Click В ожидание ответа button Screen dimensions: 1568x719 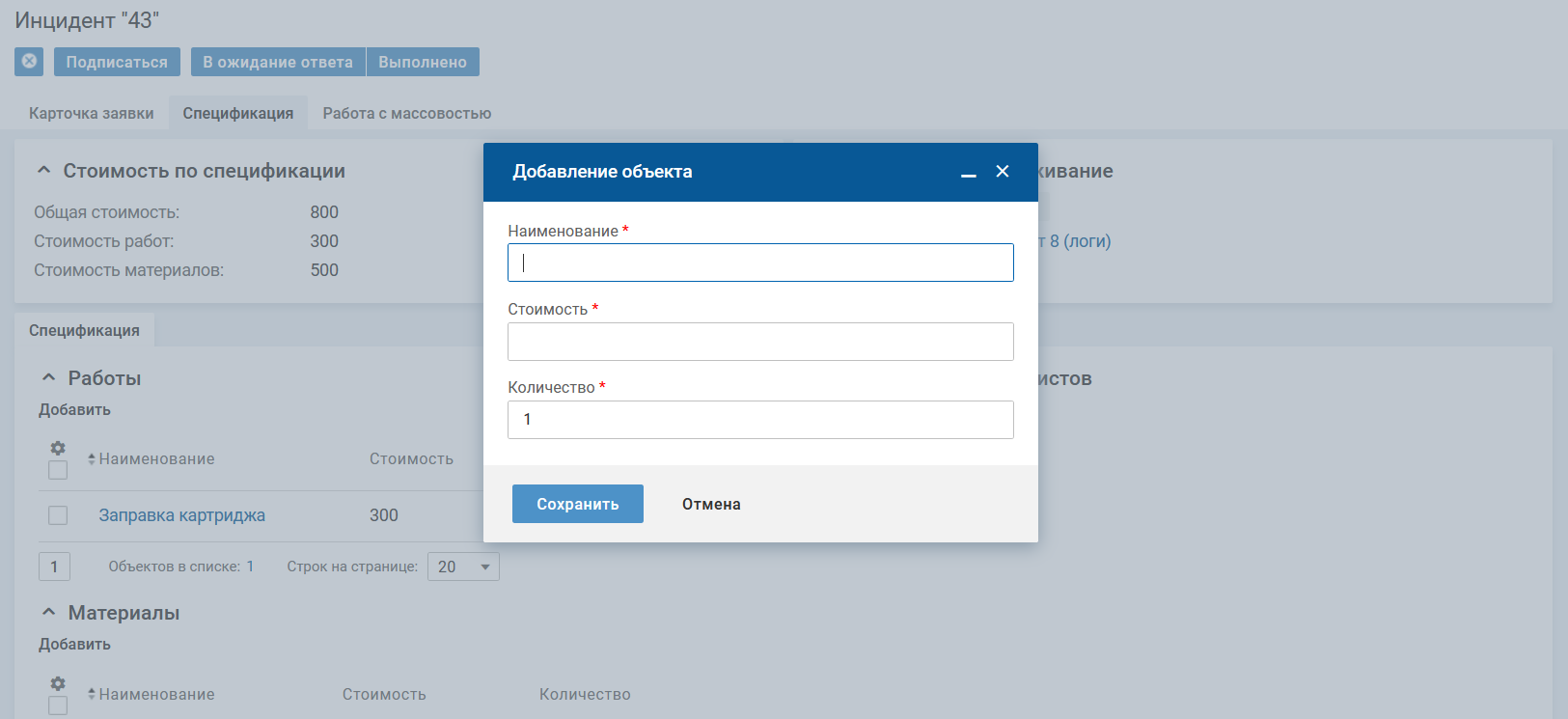pyautogui.click(x=278, y=62)
